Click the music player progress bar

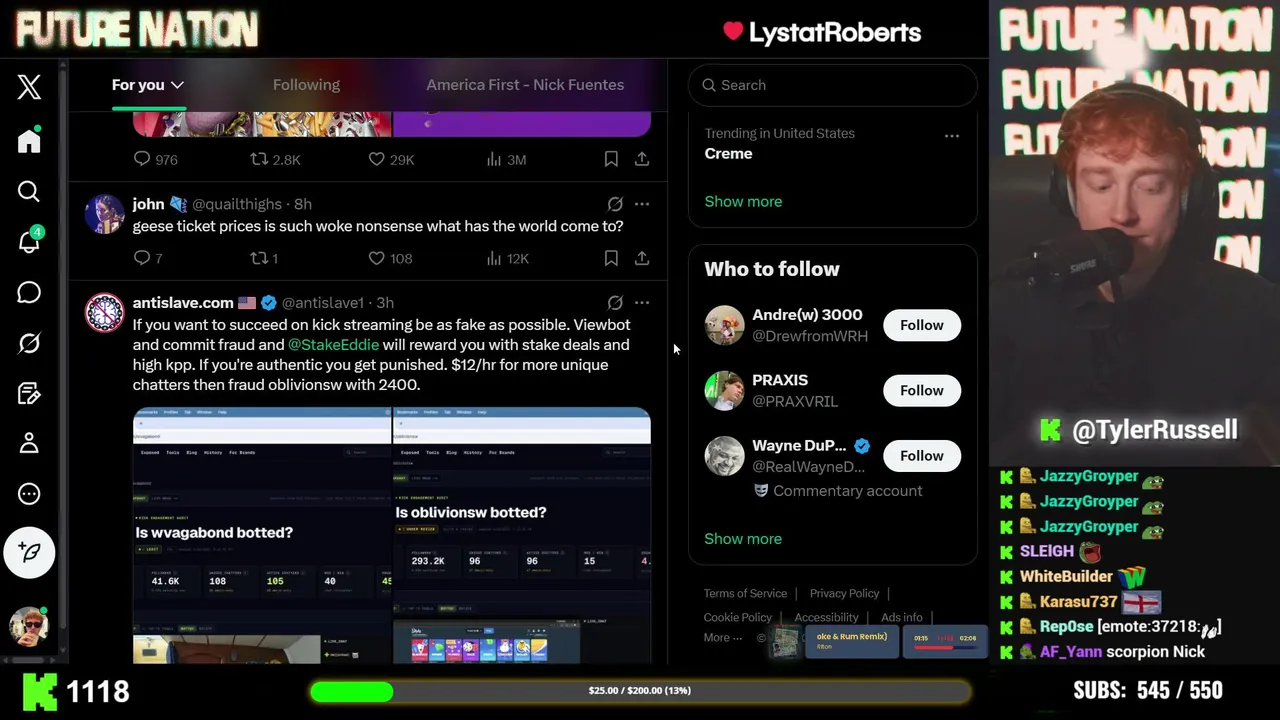click(x=943, y=648)
